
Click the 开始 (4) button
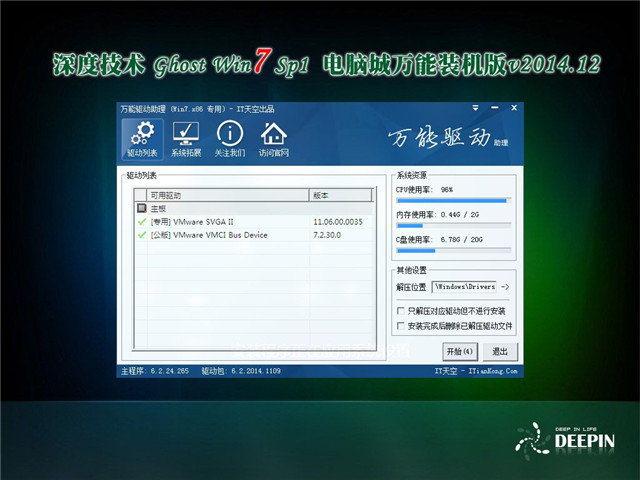pos(460,351)
